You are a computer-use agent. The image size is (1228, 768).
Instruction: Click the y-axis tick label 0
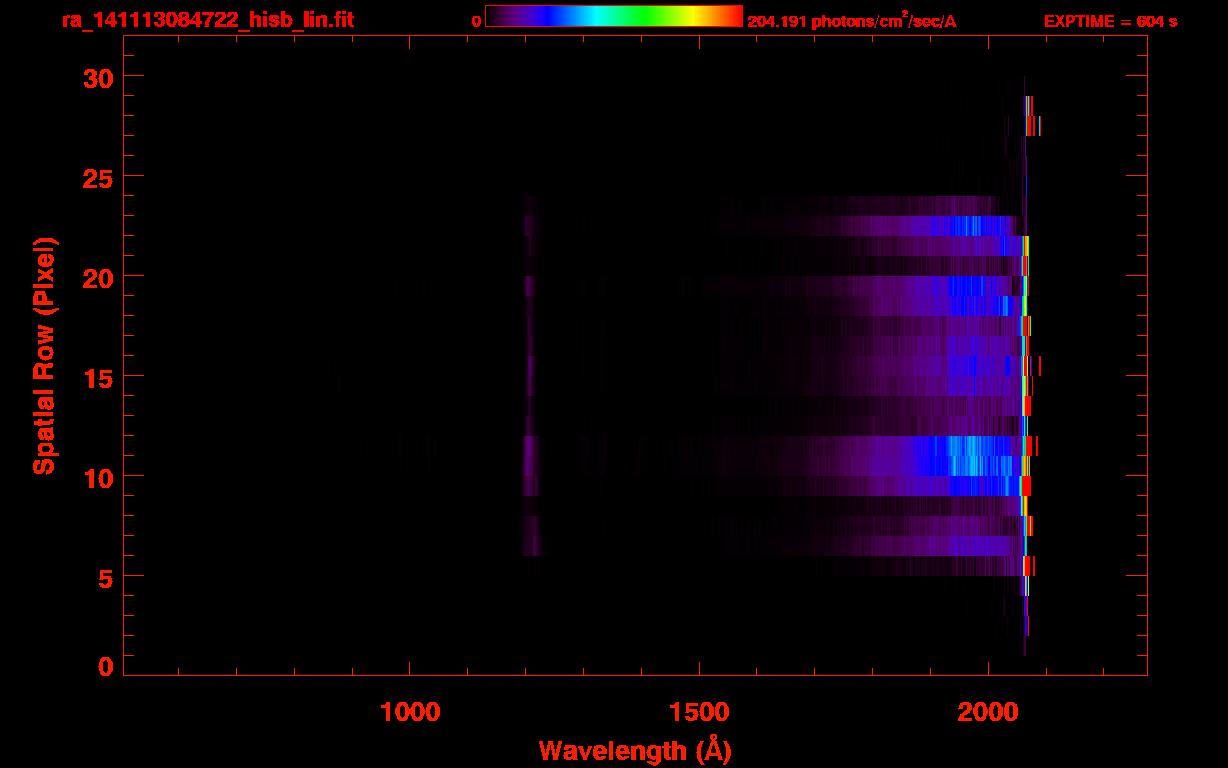click(x=107, y=666)
